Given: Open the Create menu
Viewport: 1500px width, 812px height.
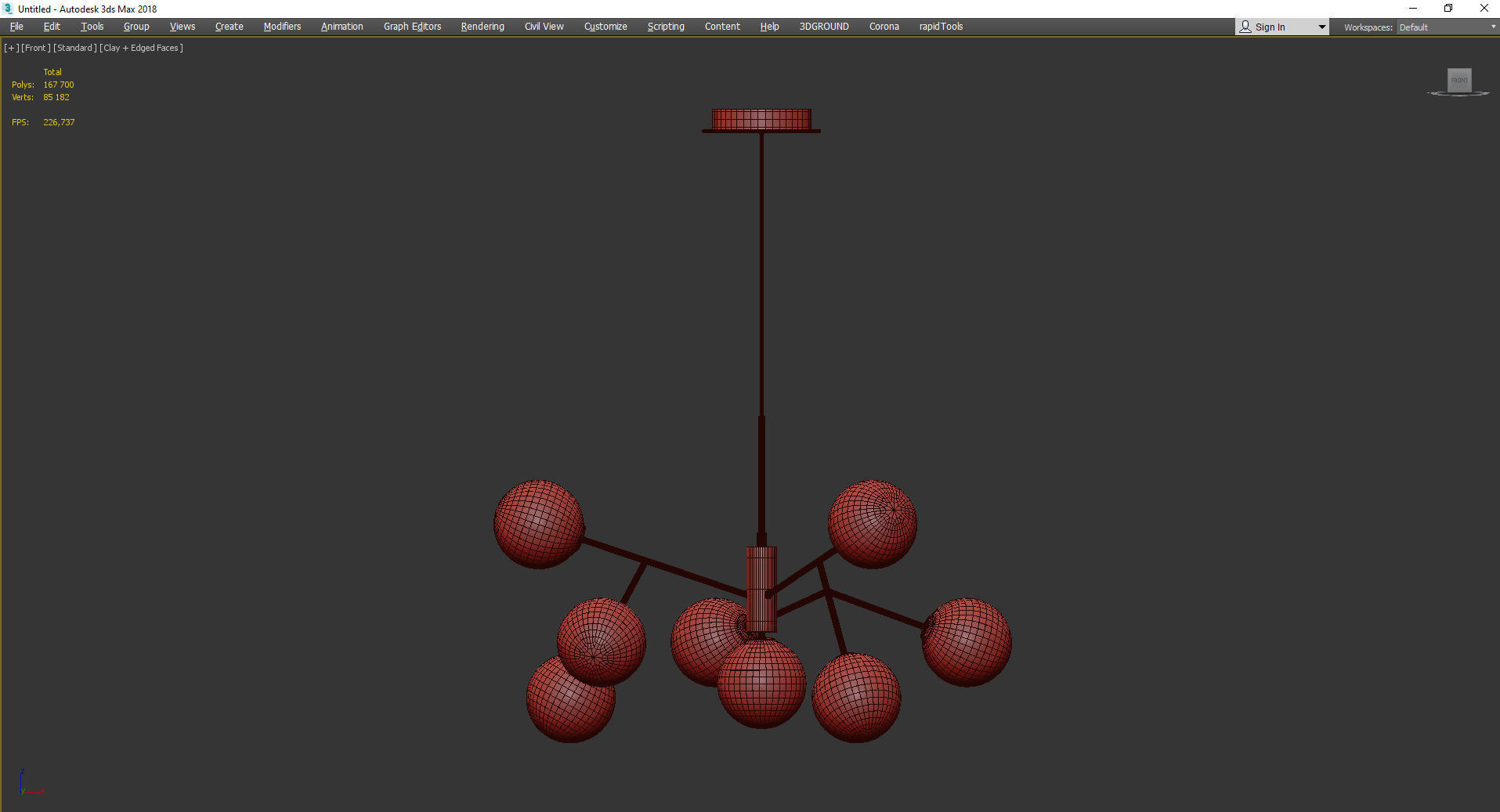Looking at the screenshot, I should point(230,27).
